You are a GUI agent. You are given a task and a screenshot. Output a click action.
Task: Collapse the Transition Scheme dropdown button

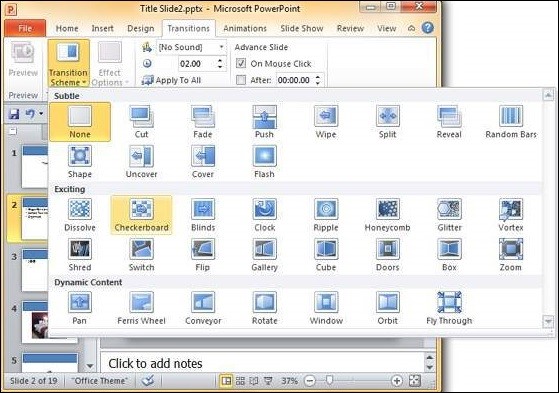pyautogui.click(x=68, y=63)
